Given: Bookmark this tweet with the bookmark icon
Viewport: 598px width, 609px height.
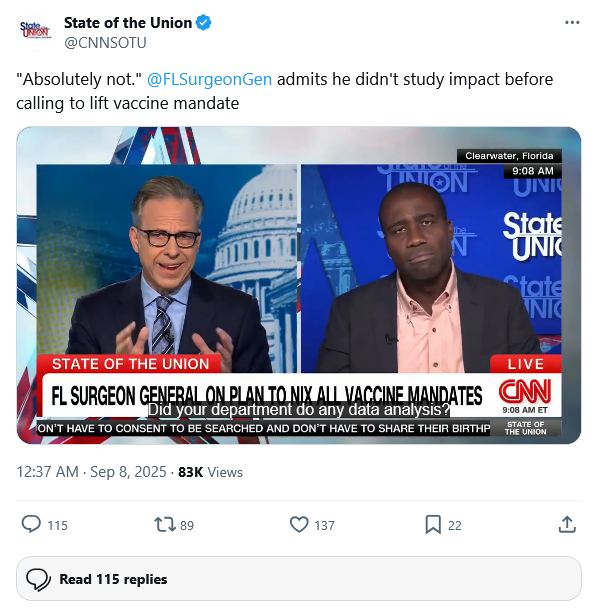Looking at the screenshot, I should (x=433, y=525).
